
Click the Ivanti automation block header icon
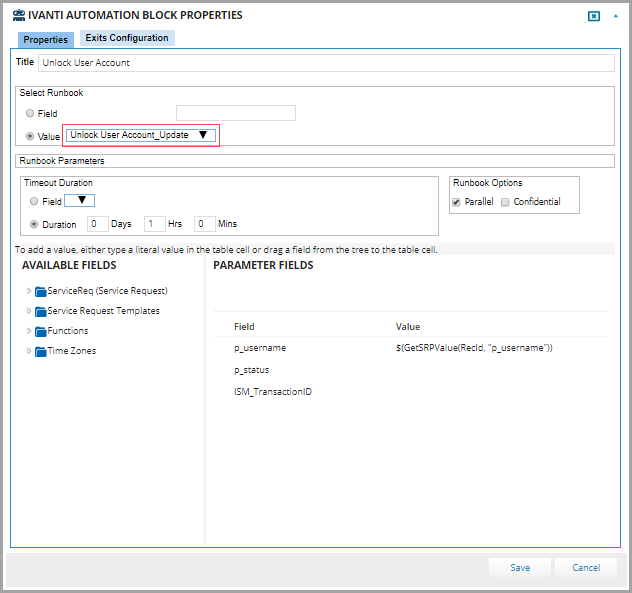click(18, 15)
